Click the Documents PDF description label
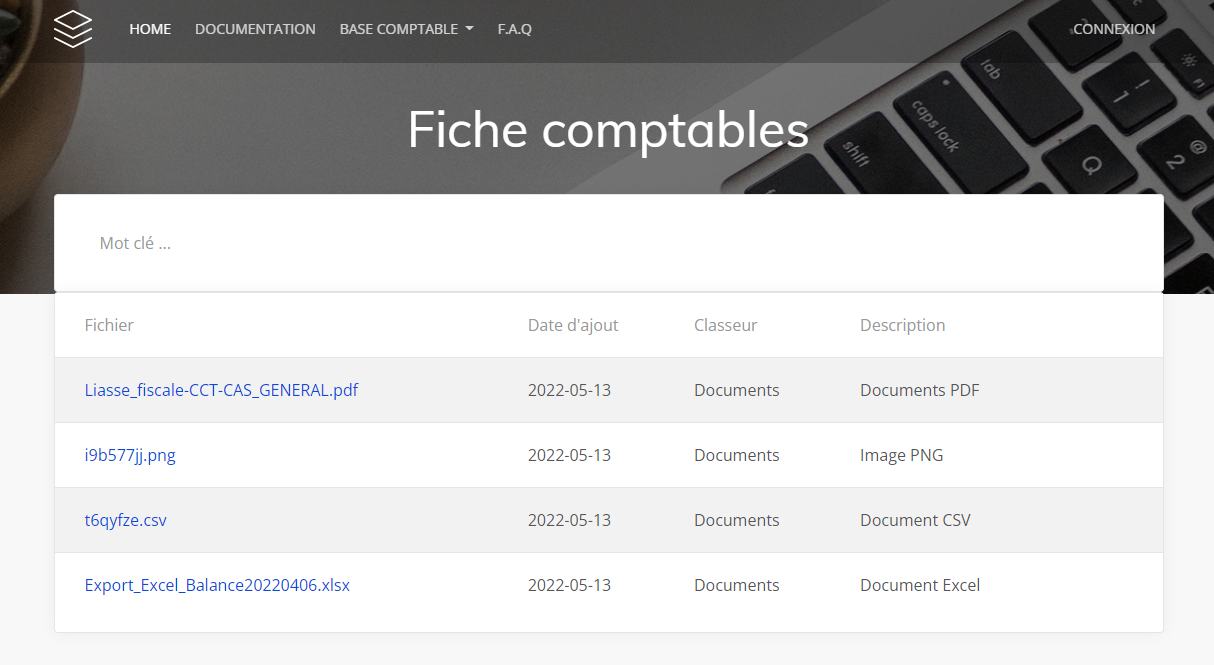Screen dimensions: 1214x665 click(919, 390)
